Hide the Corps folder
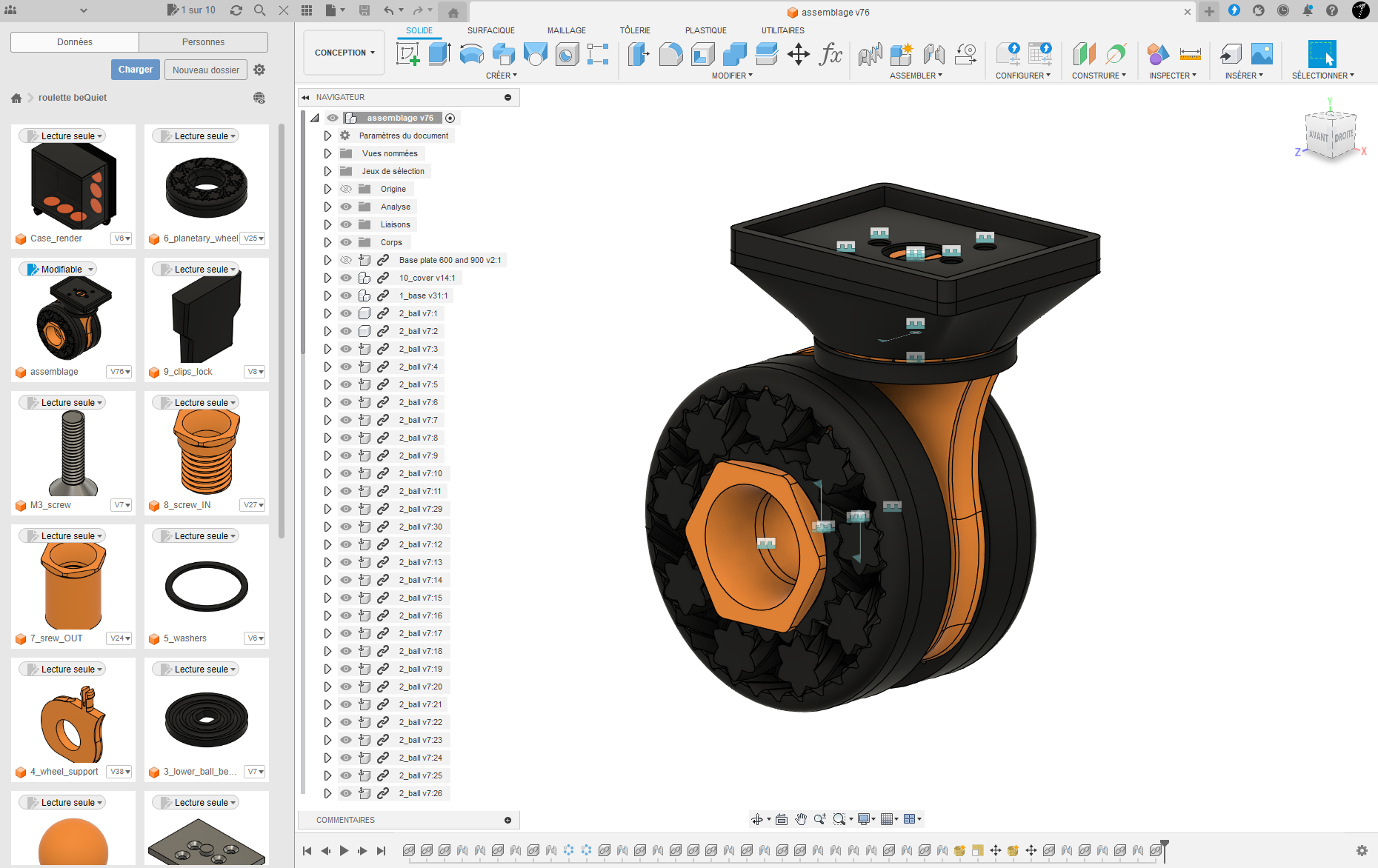This screenshot has height=868, width=1378. point(346,242)
